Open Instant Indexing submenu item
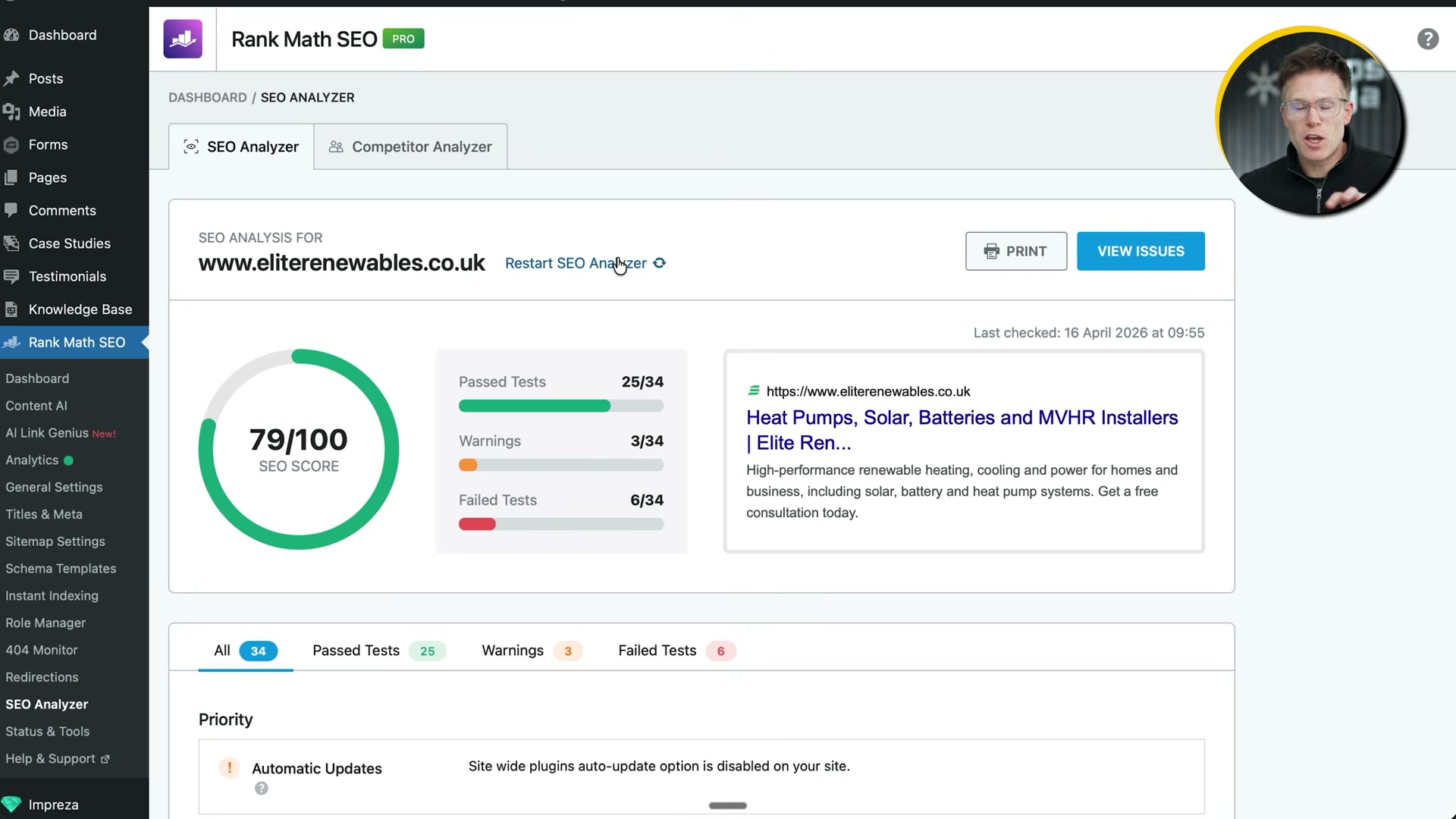1456x819 pixels. tap(52, 596)
